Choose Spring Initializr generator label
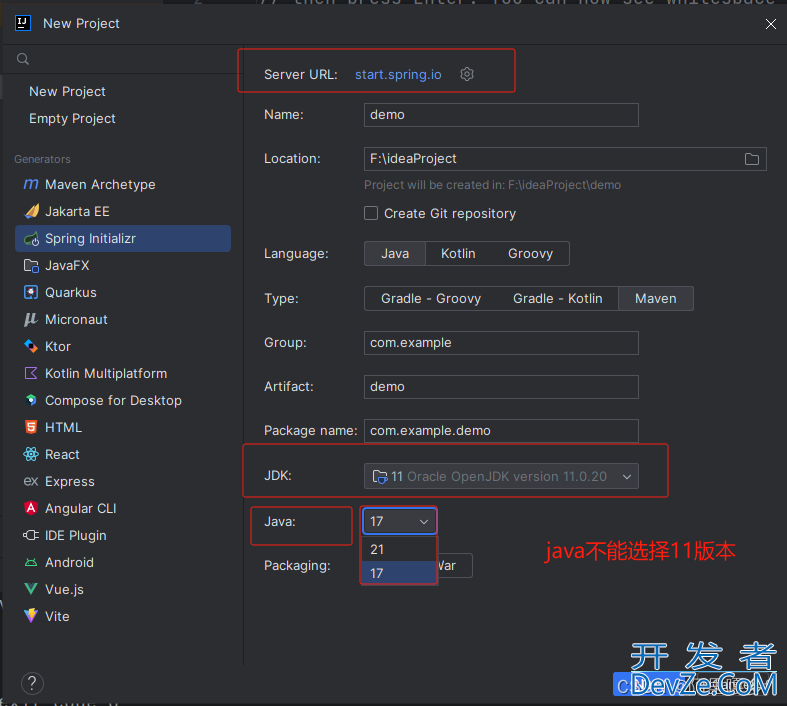Screen dimensions: 787x706 (90, 239)
